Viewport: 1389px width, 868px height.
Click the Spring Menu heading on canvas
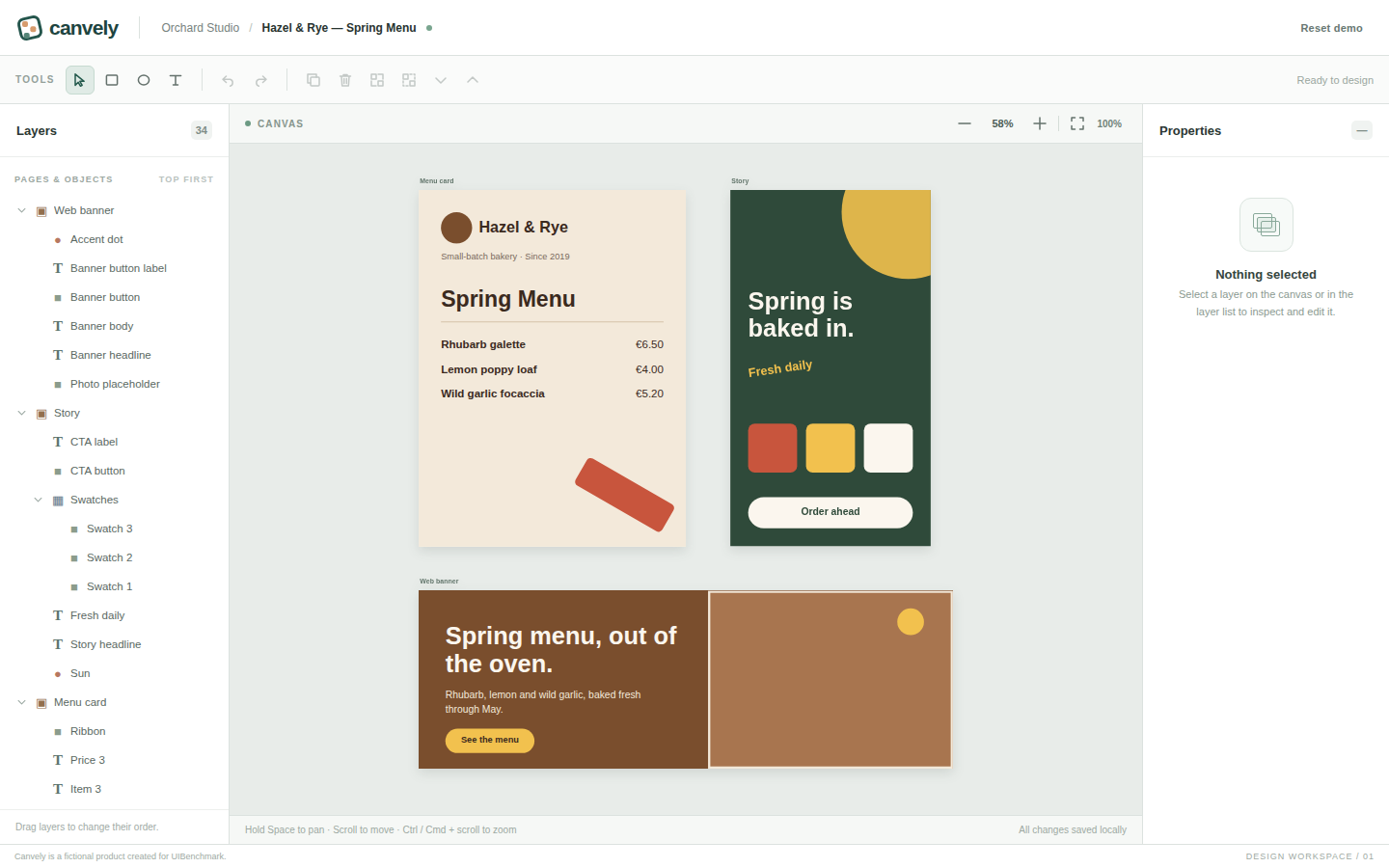(x=508, y=299)
